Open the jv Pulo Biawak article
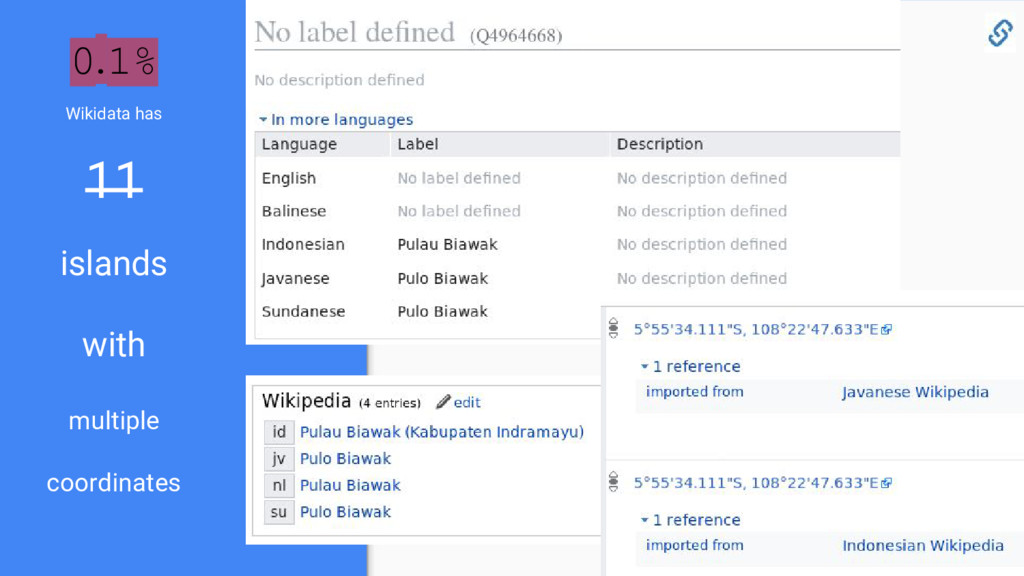This screenshot has height=576, width=1024. [x=345, y=458]
